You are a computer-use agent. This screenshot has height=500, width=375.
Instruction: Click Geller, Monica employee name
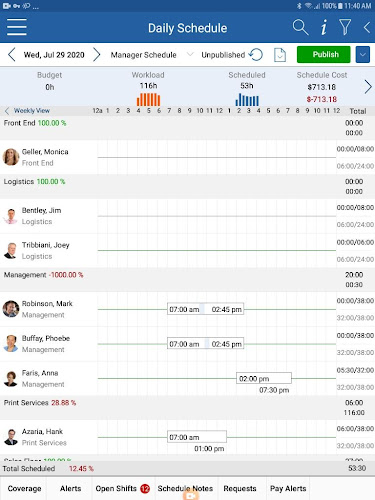tap(45, 152)
